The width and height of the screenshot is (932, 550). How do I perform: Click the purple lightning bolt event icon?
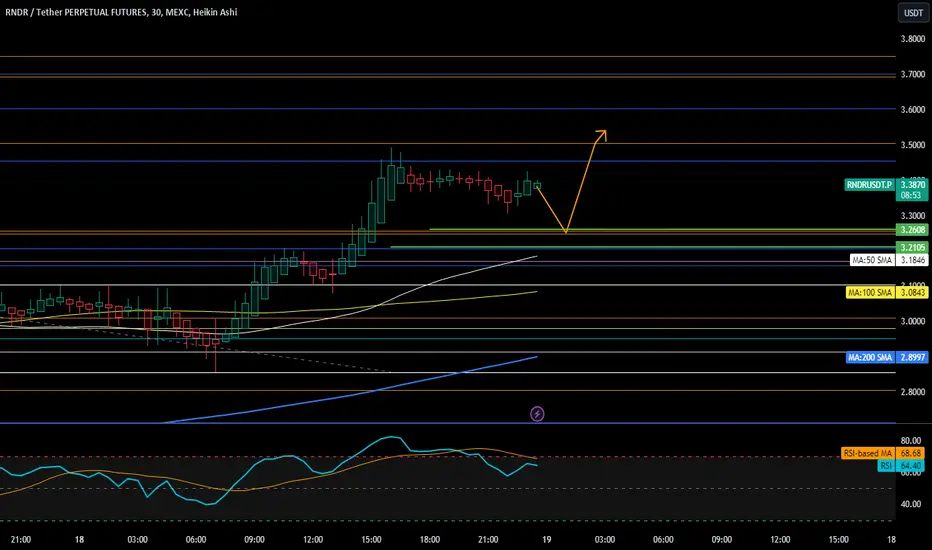click(537, 414)
